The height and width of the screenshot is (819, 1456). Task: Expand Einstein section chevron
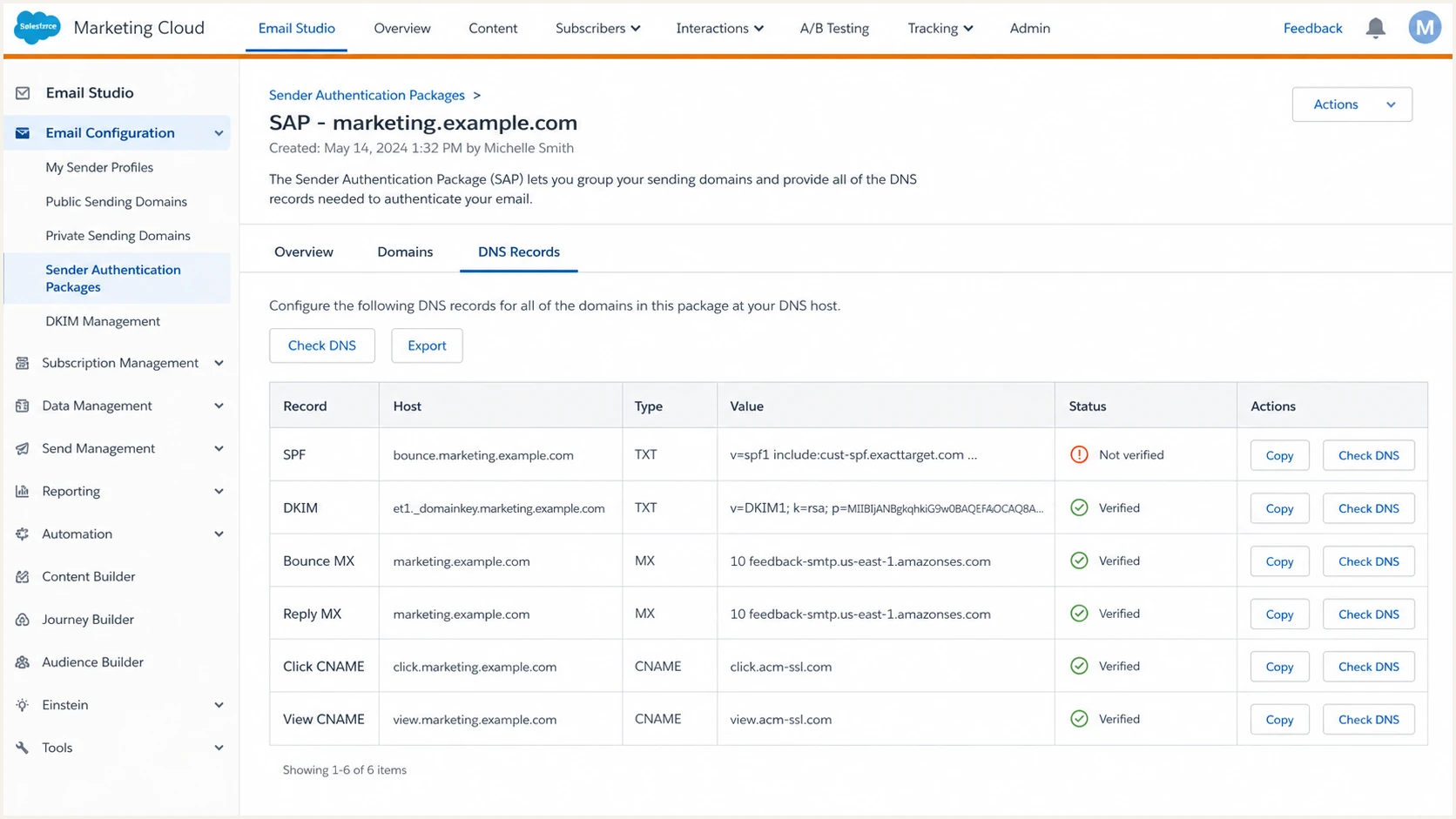(219, 705)
